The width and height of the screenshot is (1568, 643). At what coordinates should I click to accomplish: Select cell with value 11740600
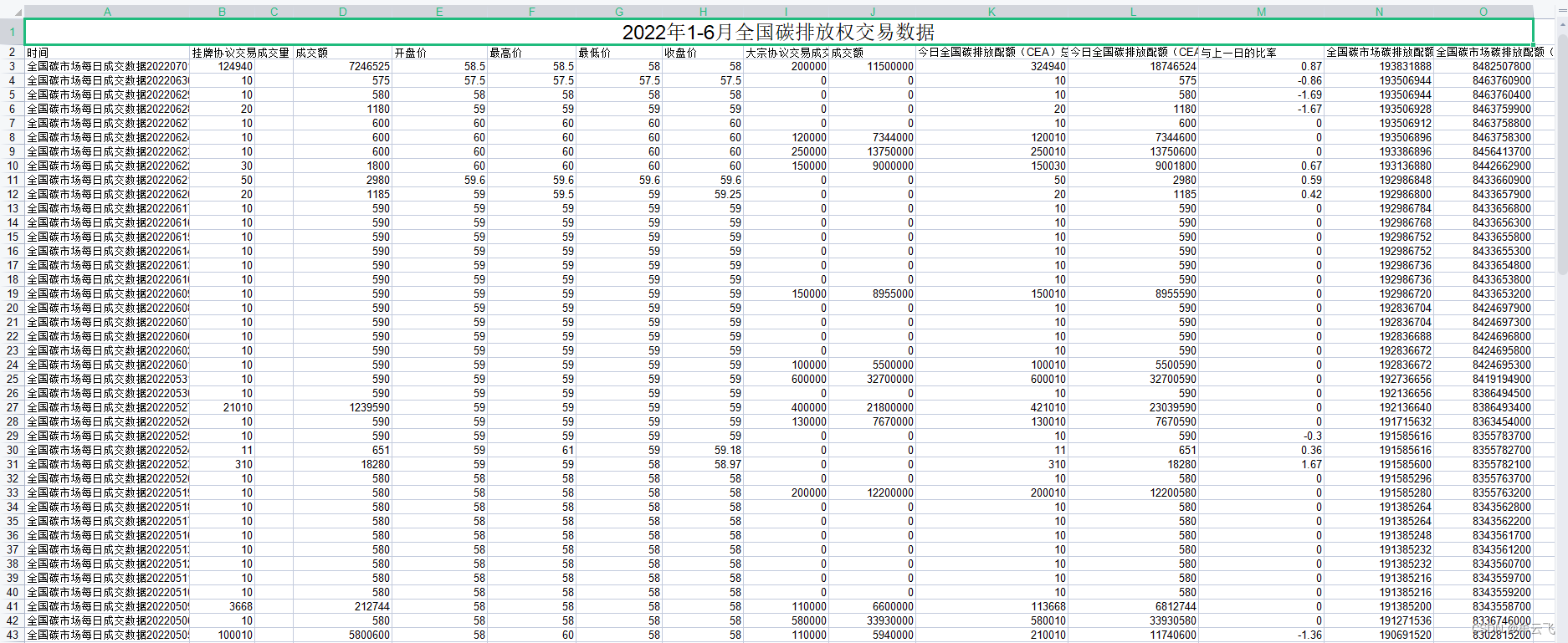[x=1133, y=635]
